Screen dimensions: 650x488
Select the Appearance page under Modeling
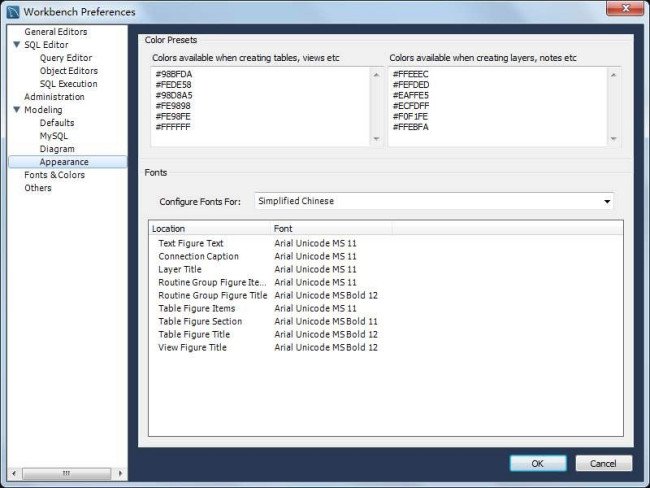(x=68, y=162)
